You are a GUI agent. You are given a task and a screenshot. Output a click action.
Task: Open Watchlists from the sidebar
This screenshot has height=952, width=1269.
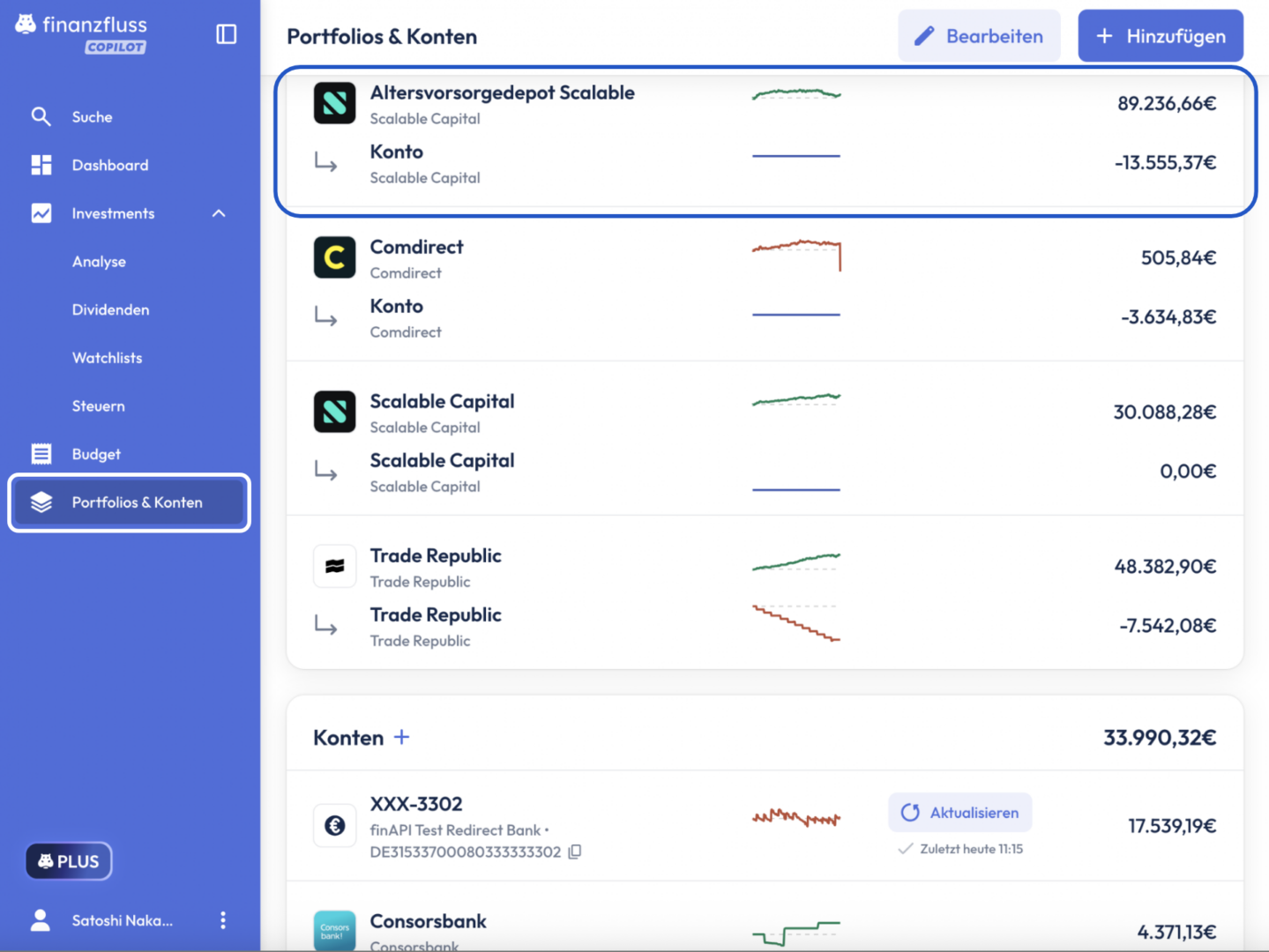[108, 358]
